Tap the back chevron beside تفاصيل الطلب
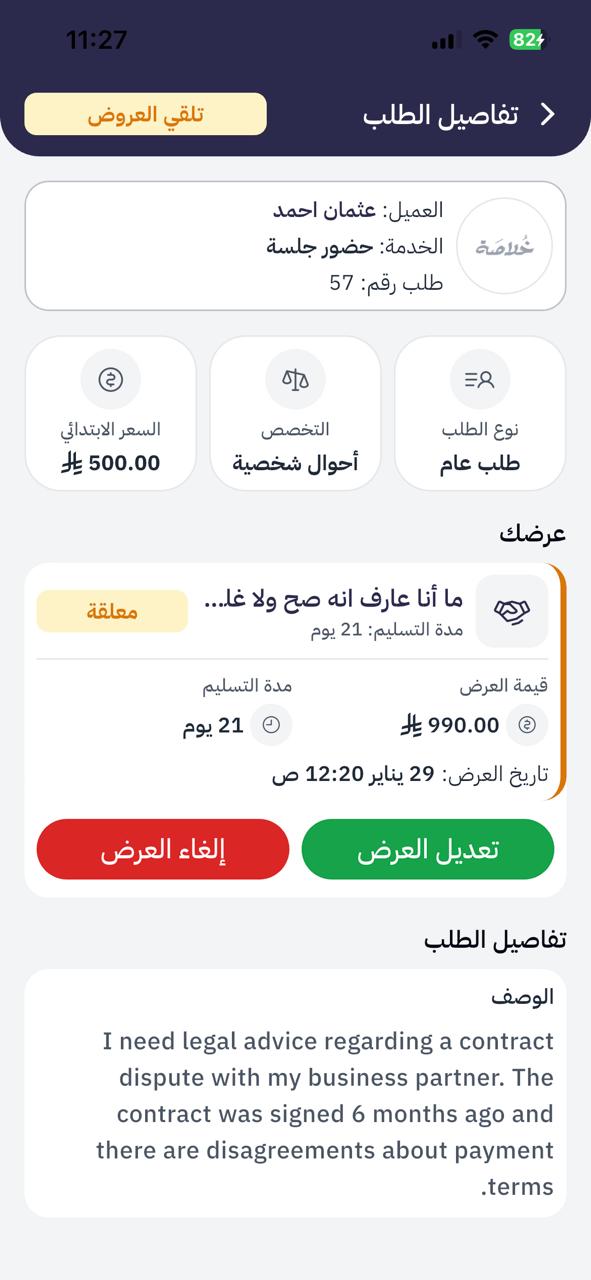Screen dimensions: 591x1280 (549, 113)
